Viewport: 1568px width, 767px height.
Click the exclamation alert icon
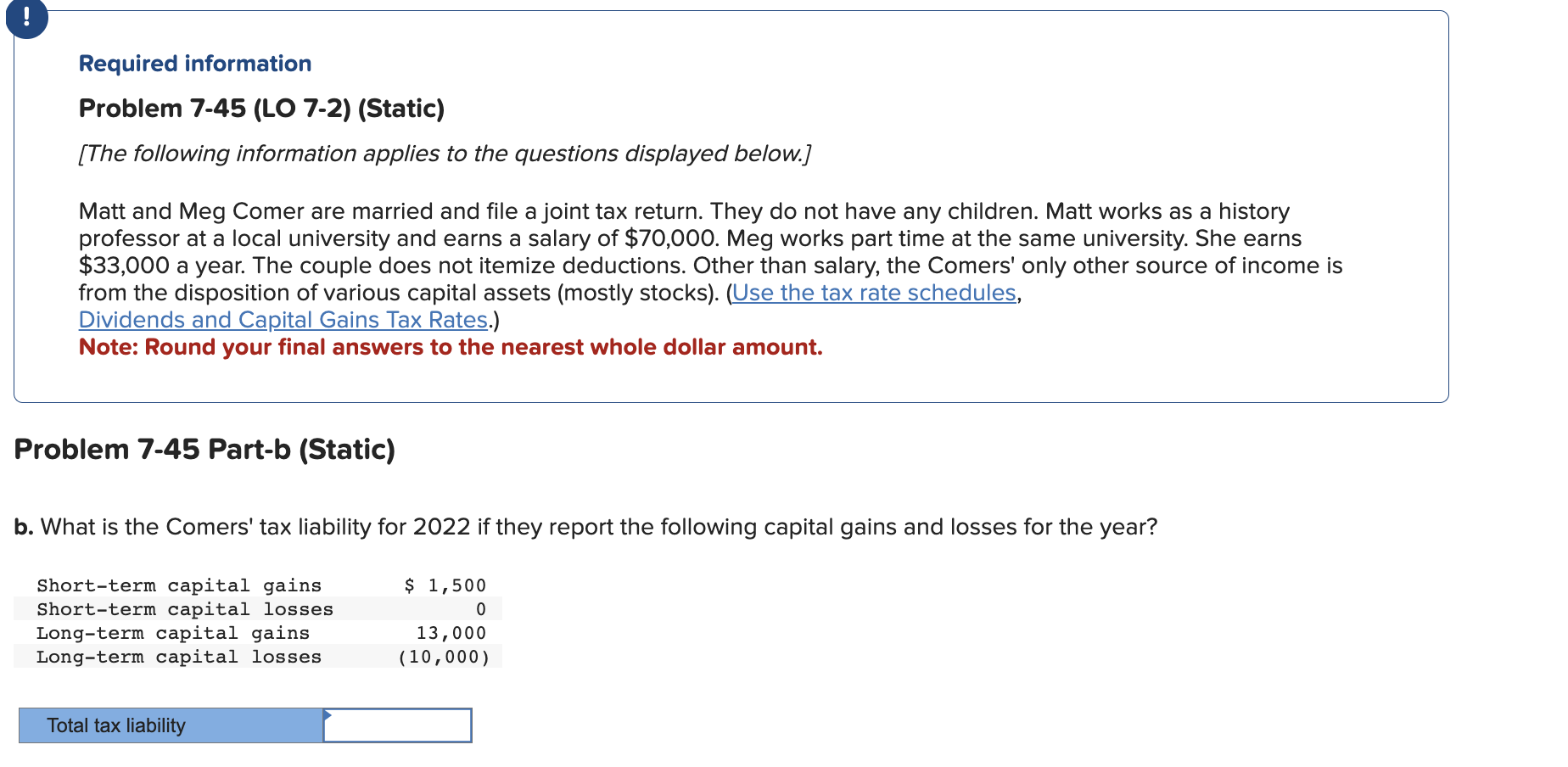click(25, 19)
